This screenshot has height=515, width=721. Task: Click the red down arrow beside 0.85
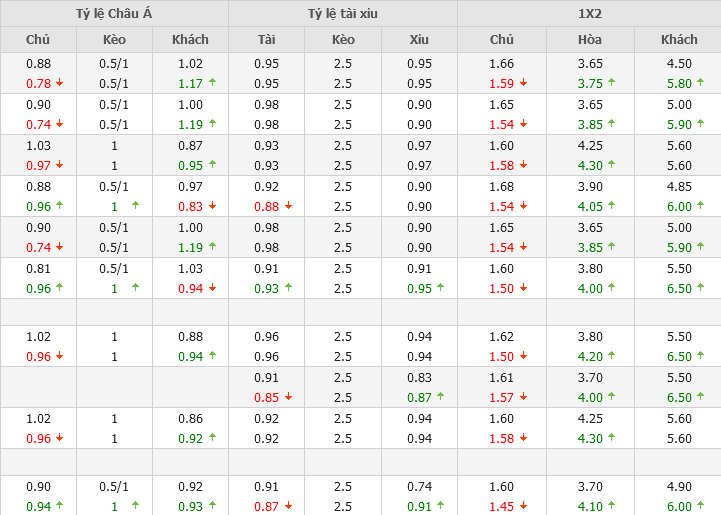(x=288, y=396)
